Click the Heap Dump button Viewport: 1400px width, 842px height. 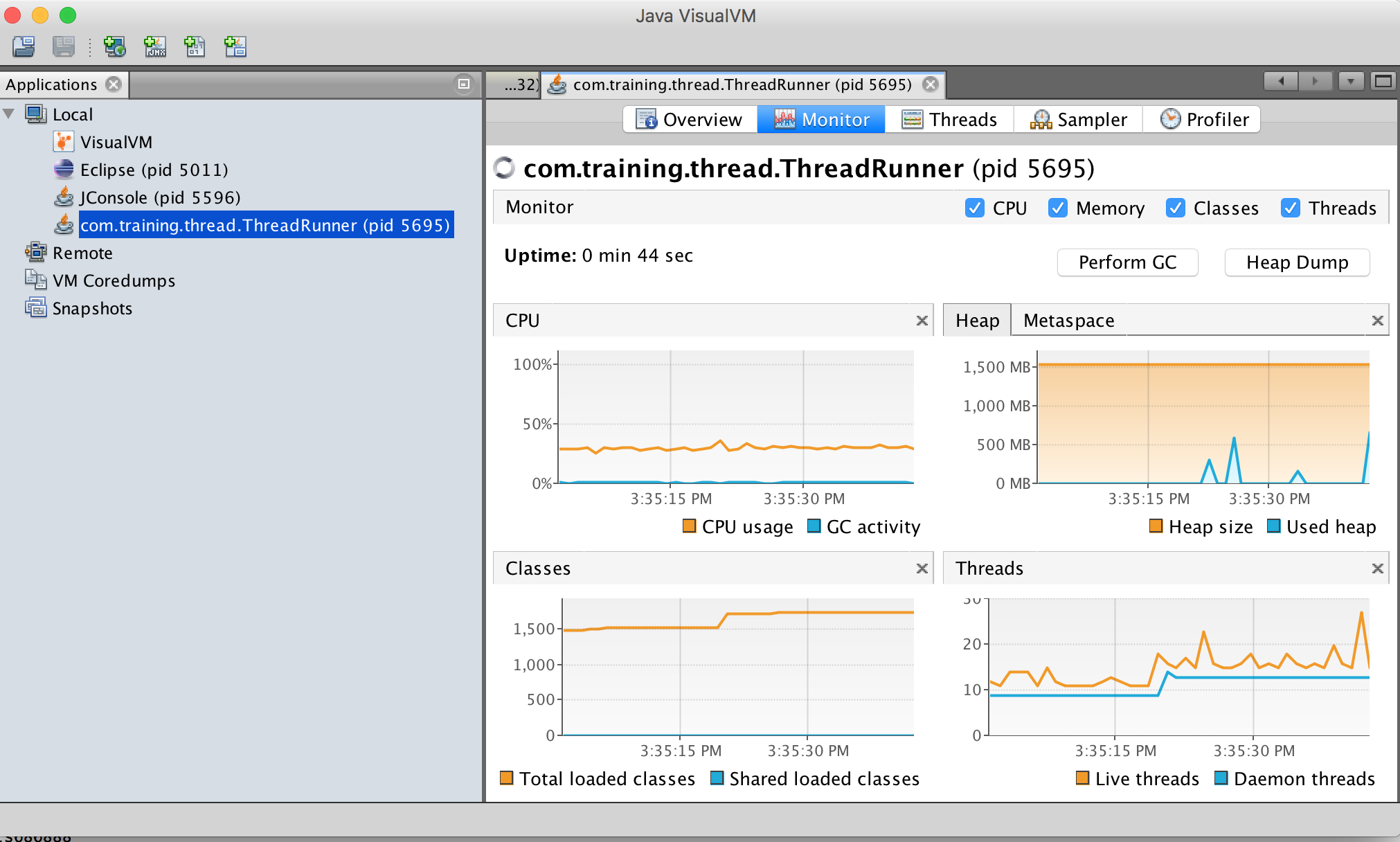[1297, 262]
